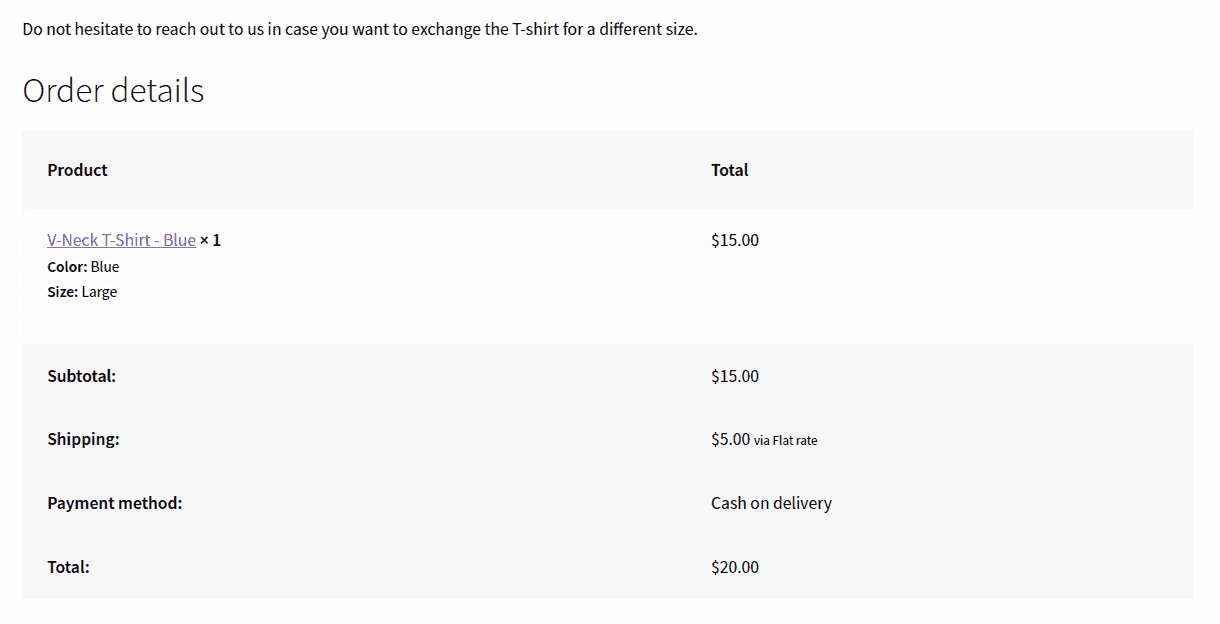Image resolution: width=1220 pixels, height=624 pixels.
Task: Click the order total $20.00
Action: [x=735, y=567]
